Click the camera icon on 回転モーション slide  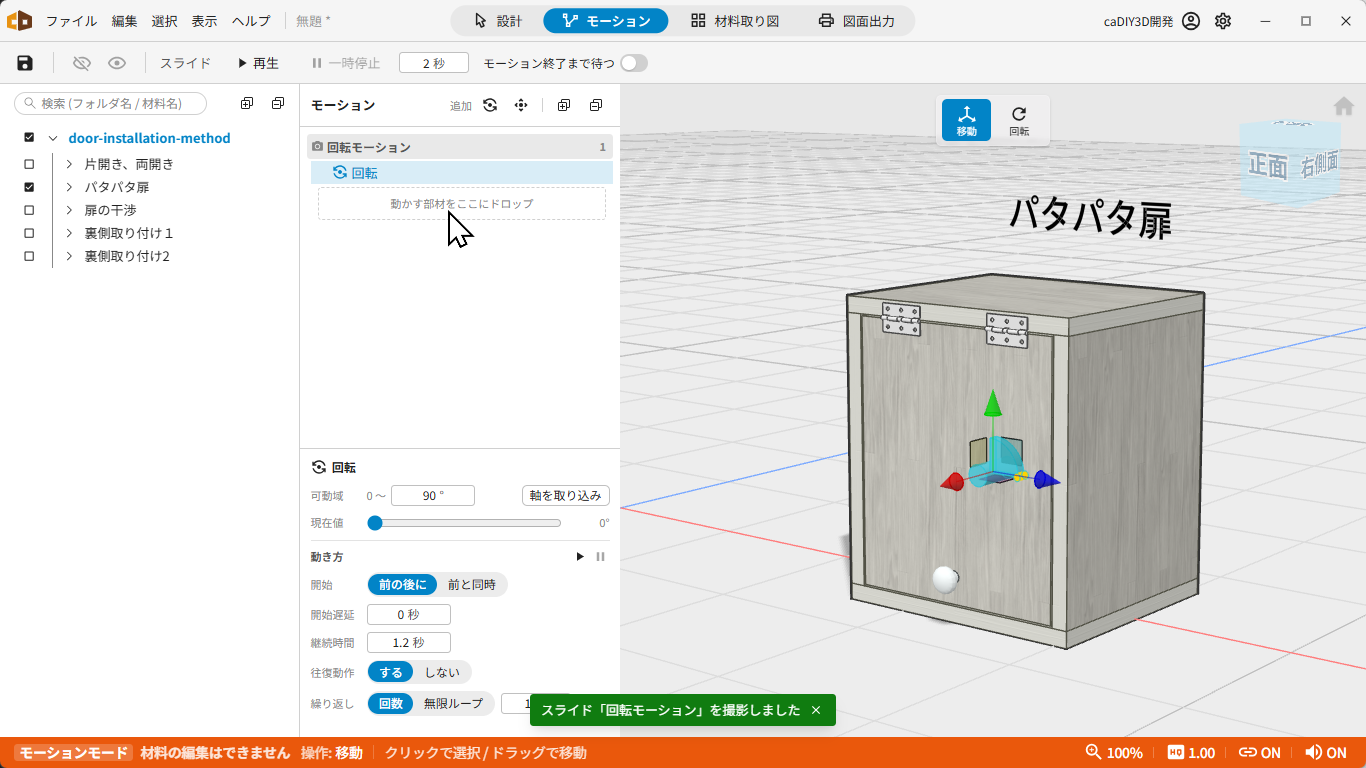(x=318, y=147)
